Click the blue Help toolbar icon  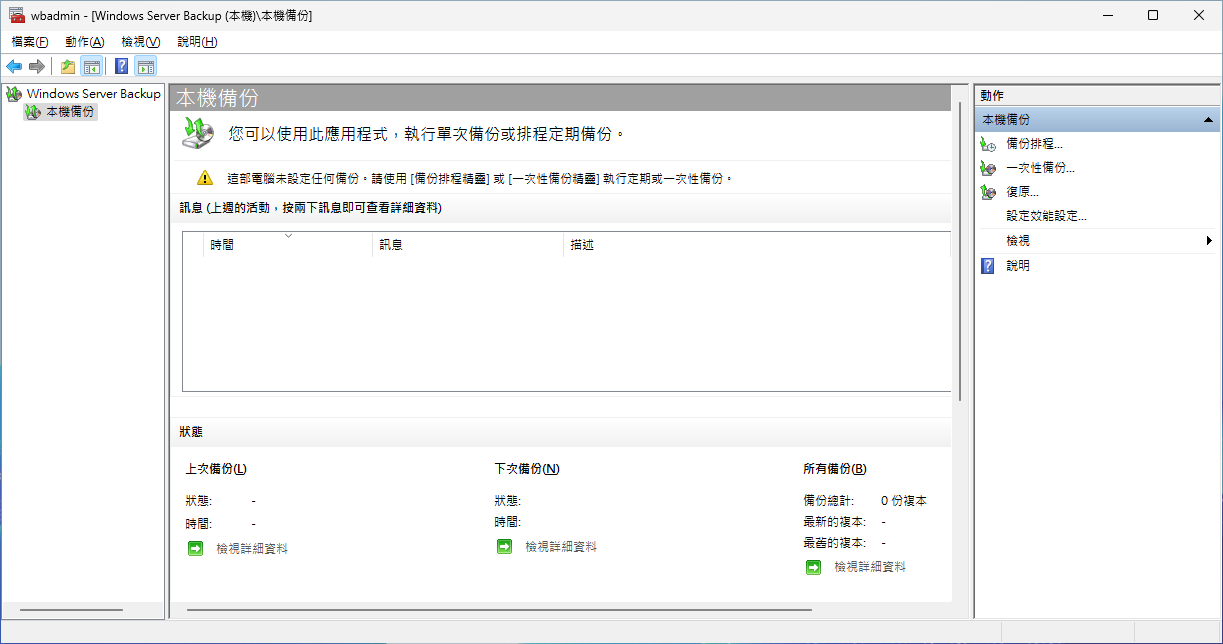pyautogui.click(x=121, y=67)
